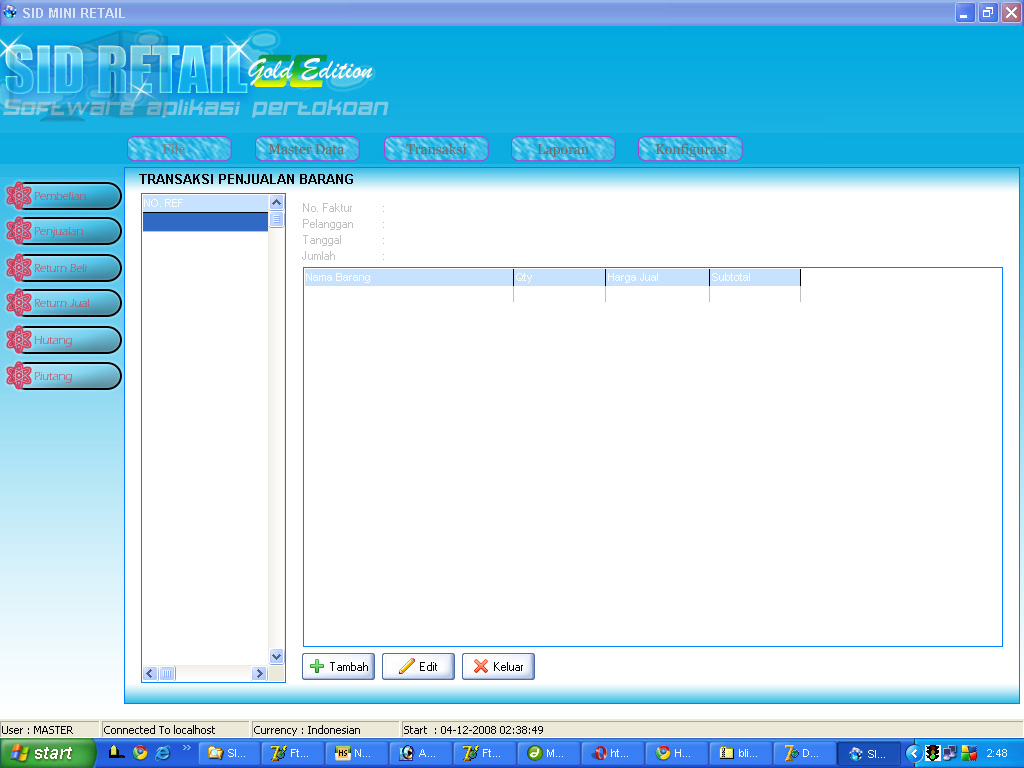Go to Return Beli in sidebar
The width and height of the screenshot is (1024, 768).
click(x=64, y=268)
